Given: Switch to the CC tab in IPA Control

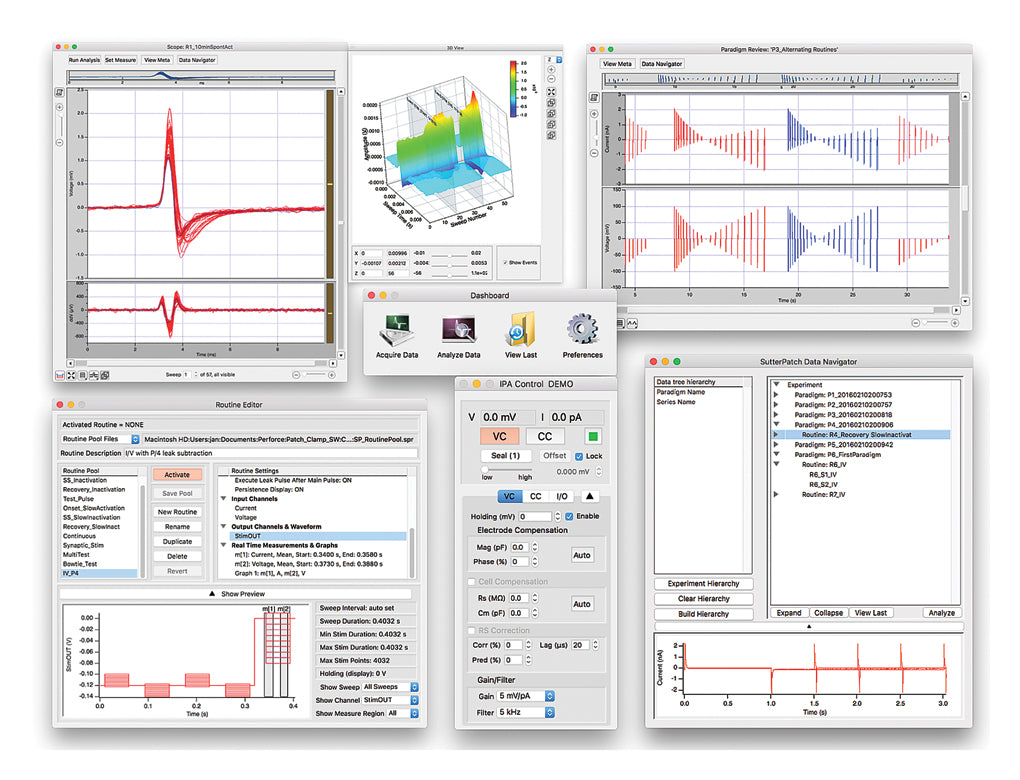Looking at the screenshot, I should (x=534, y=497).
